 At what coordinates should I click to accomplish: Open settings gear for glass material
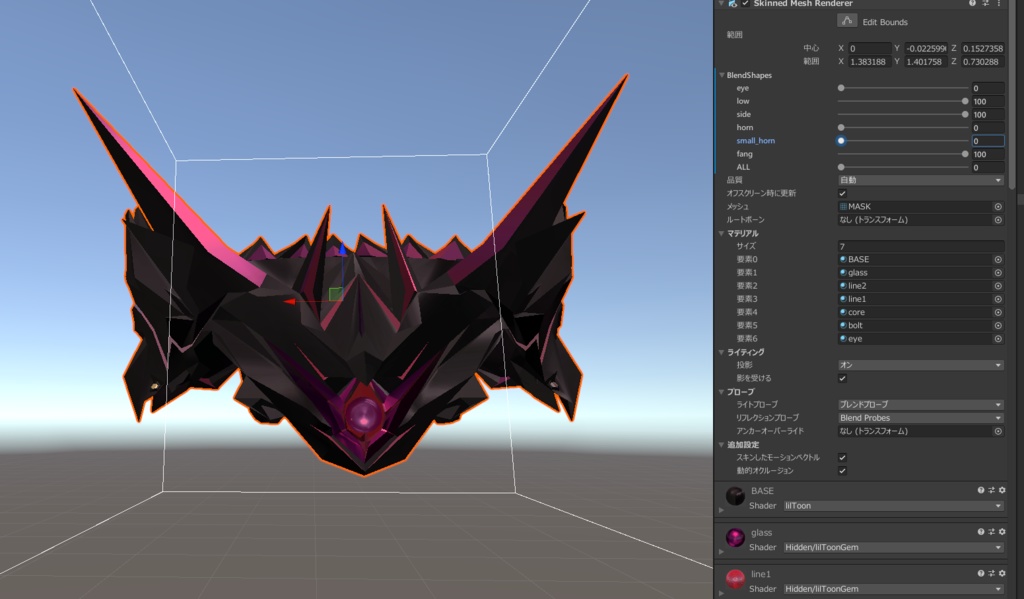[1002, 532]
